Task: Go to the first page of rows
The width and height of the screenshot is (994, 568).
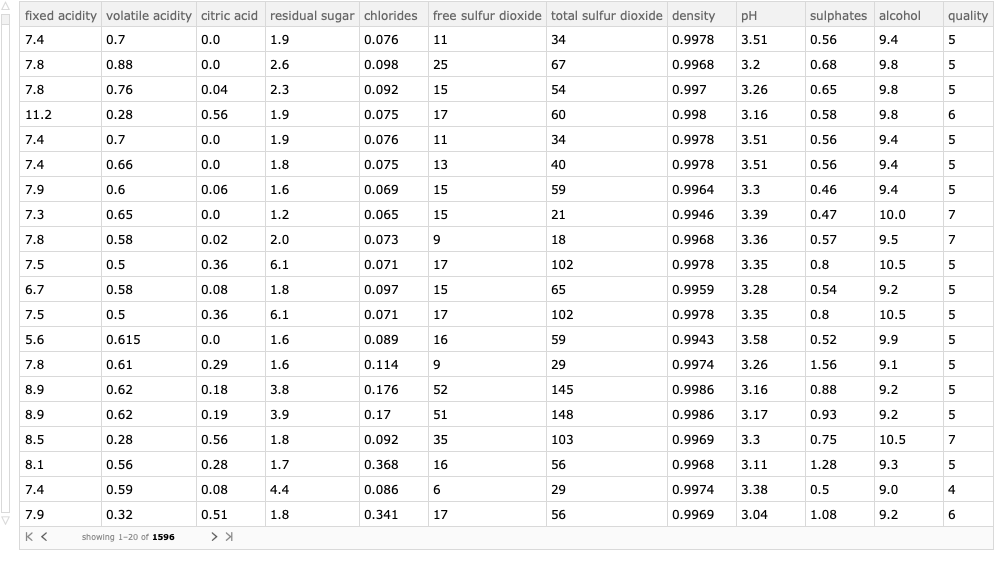Action: coord(29,537)
